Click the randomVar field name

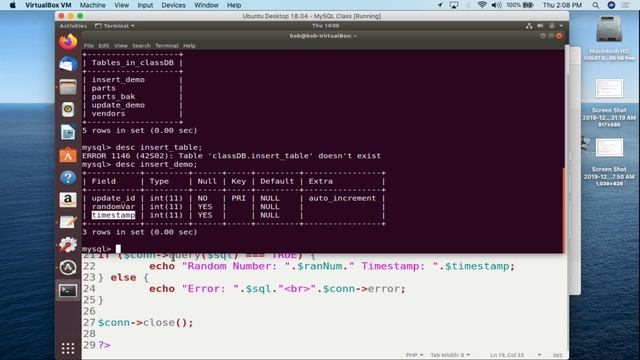tap(113, 207)
